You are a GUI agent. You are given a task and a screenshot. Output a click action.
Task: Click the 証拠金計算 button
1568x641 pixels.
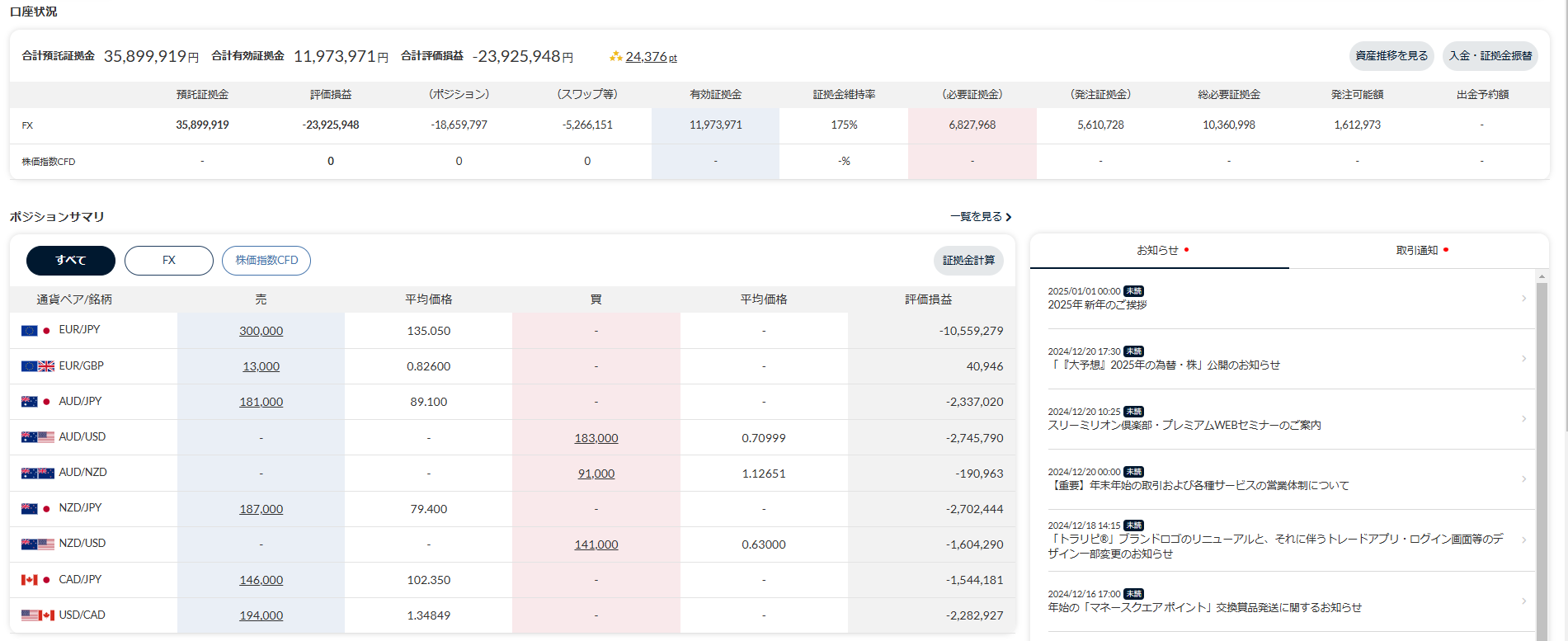click(x=968, y=261)
